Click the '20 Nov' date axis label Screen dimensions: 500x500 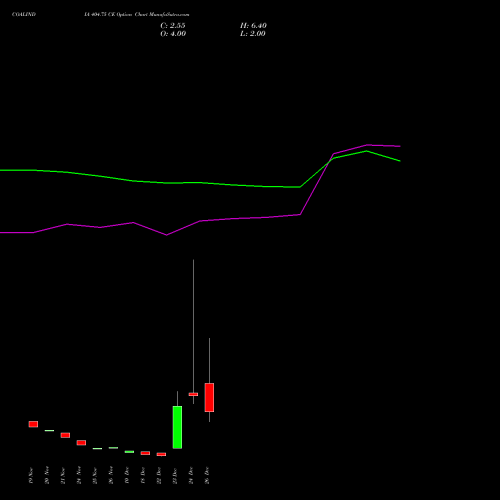[x=47, y=475]
